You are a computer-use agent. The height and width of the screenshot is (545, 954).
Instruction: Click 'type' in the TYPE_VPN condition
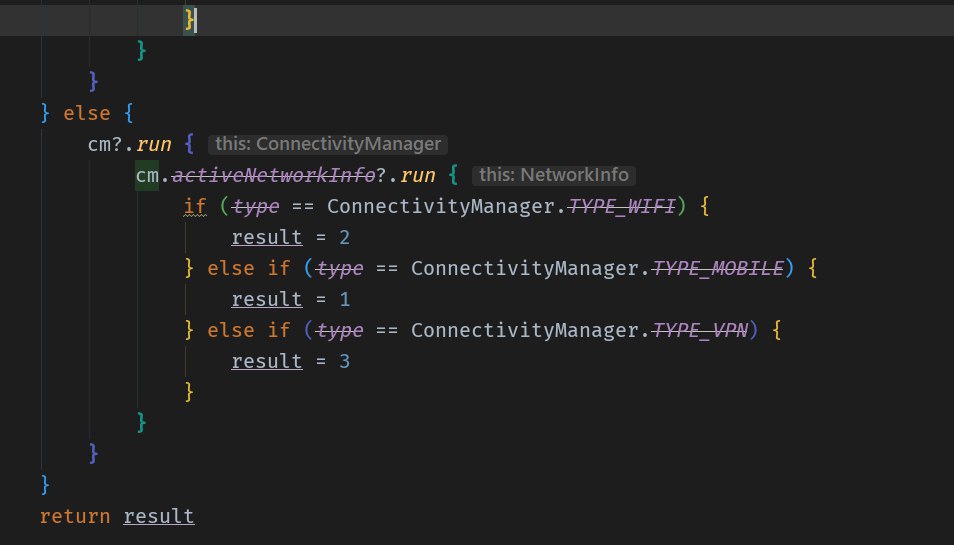coord(339,330)
